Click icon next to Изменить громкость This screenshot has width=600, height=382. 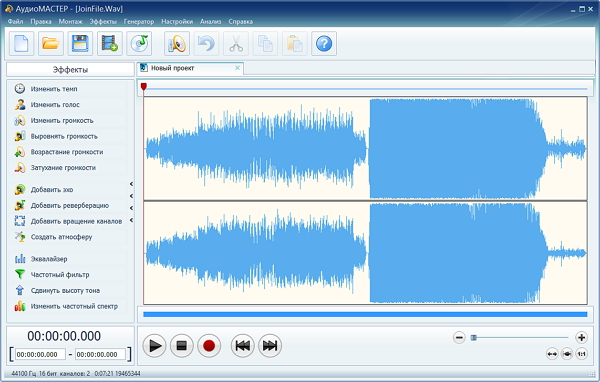(20, 121)
